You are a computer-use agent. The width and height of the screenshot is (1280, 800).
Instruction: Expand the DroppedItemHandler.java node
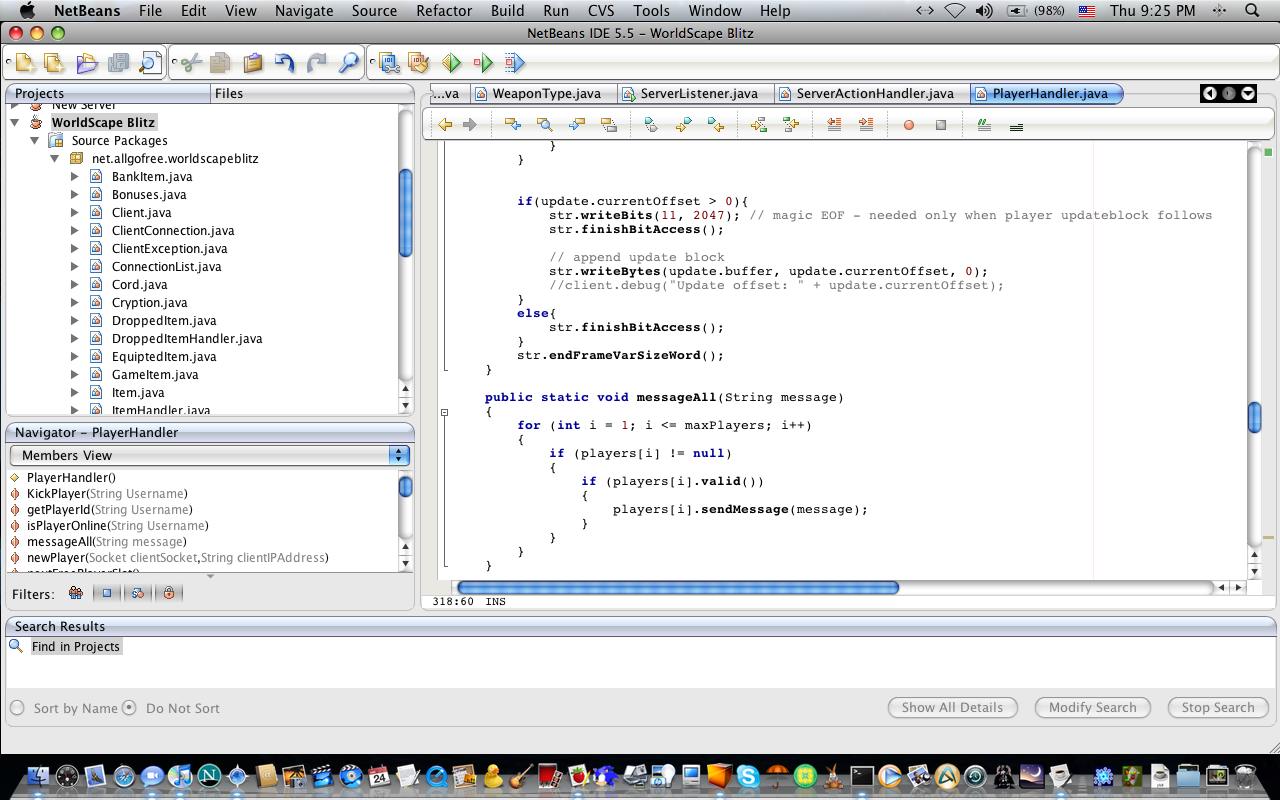point(75,338)
